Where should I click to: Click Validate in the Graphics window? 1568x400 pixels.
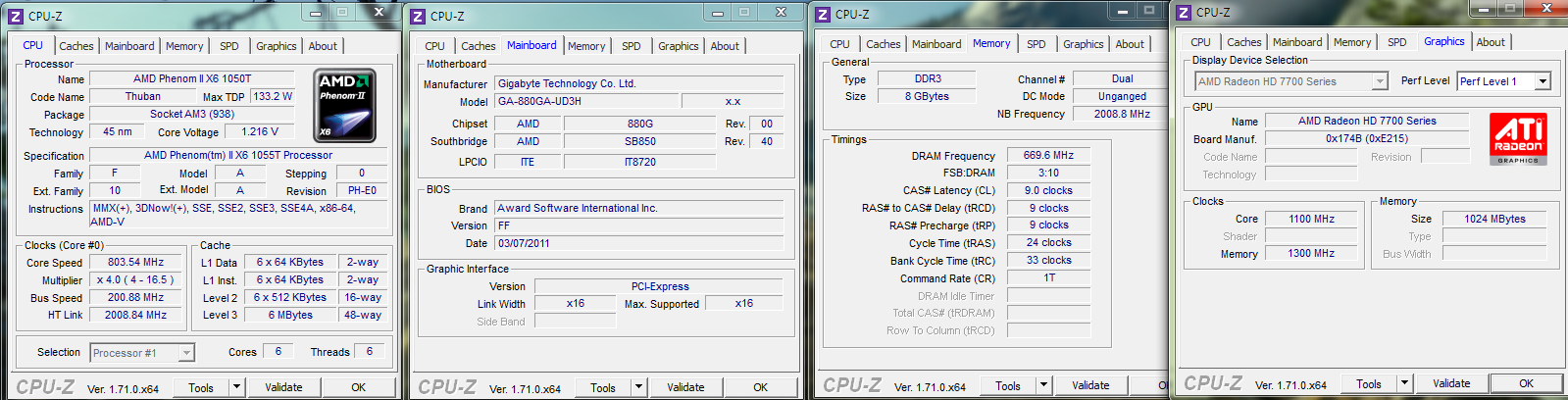(x=1451, y=383)
